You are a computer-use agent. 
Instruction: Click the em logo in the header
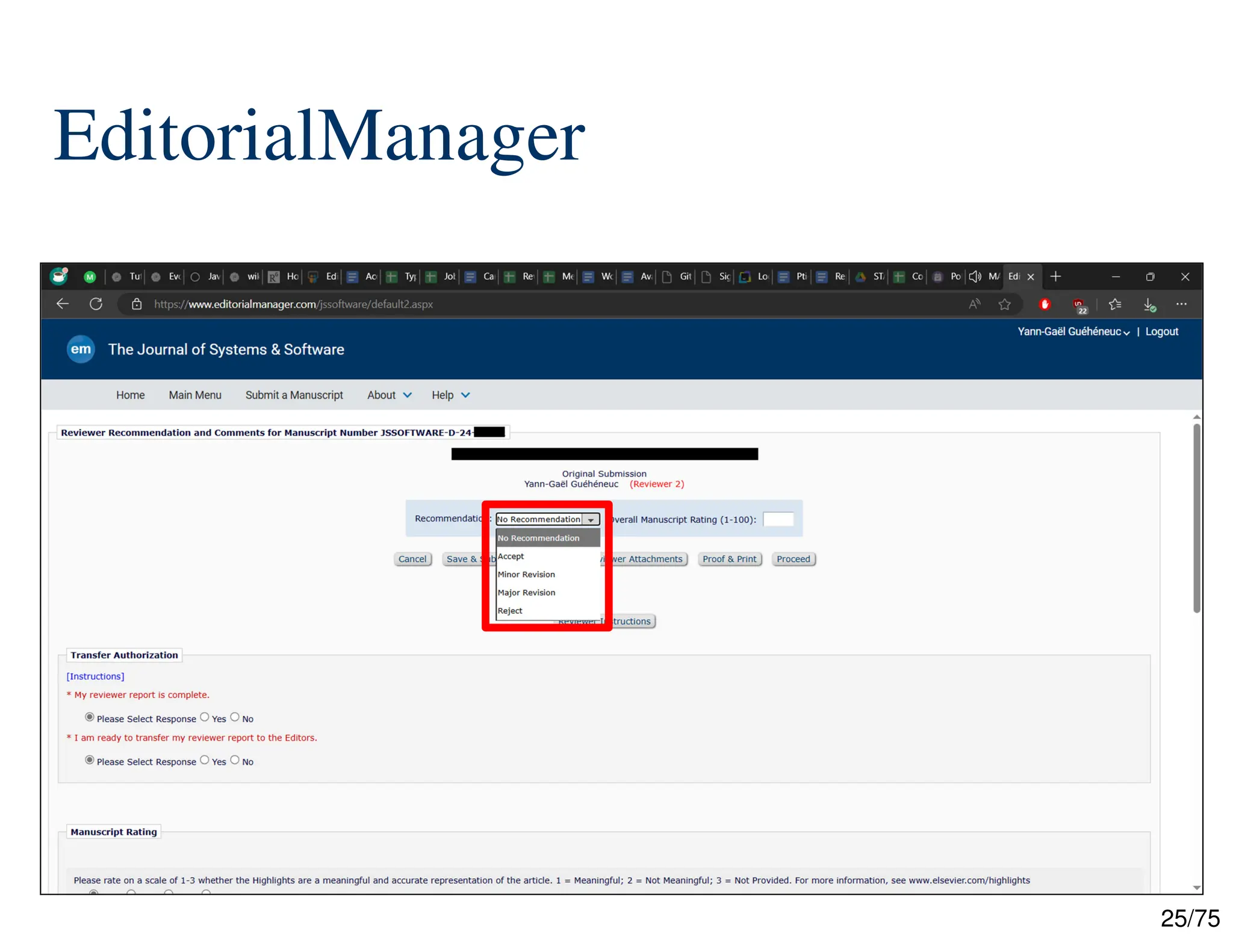coord(81,349)
